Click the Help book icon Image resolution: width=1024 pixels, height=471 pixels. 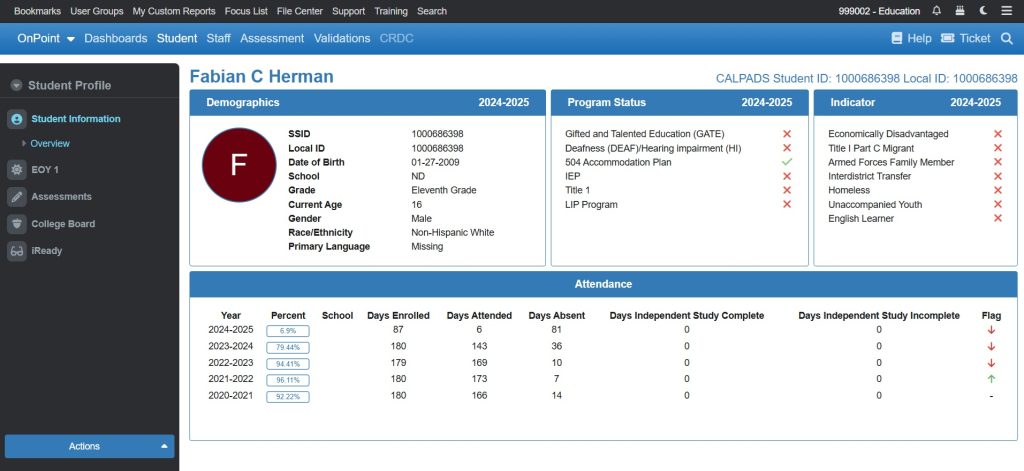tap(897, 39)
